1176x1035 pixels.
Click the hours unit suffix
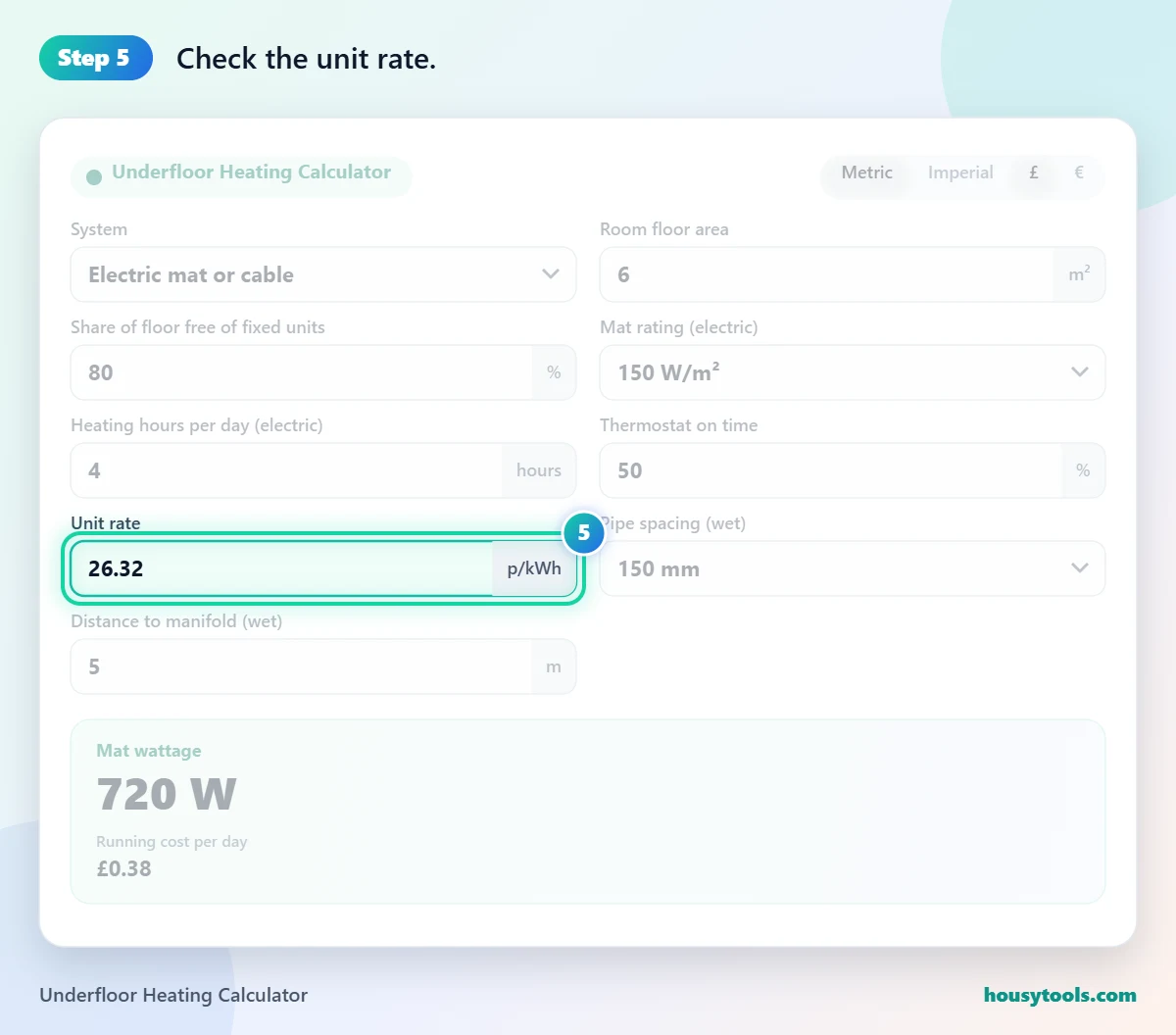tap(539, 470)
